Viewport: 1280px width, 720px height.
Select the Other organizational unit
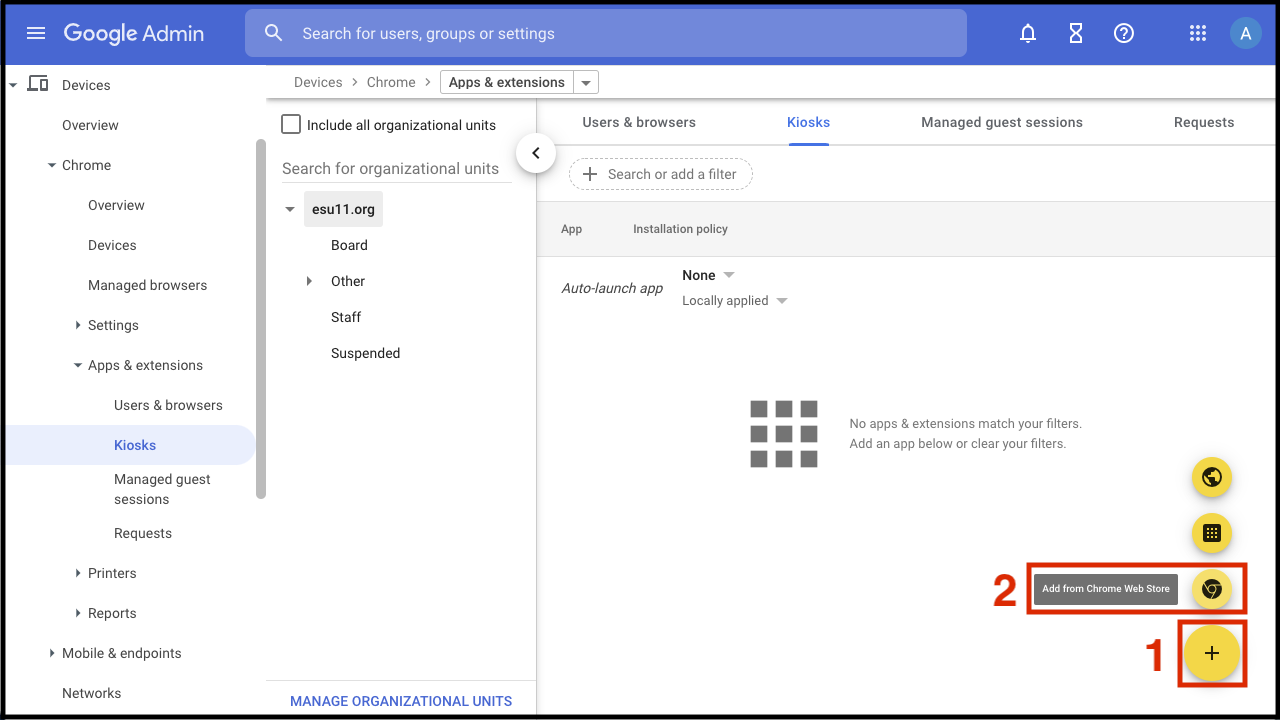coord(348,281)
